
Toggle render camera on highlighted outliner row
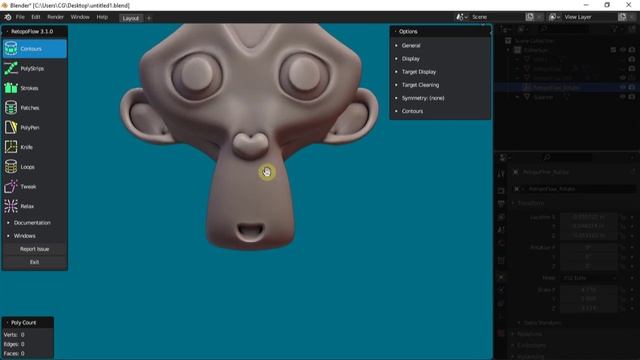(632, 87)
